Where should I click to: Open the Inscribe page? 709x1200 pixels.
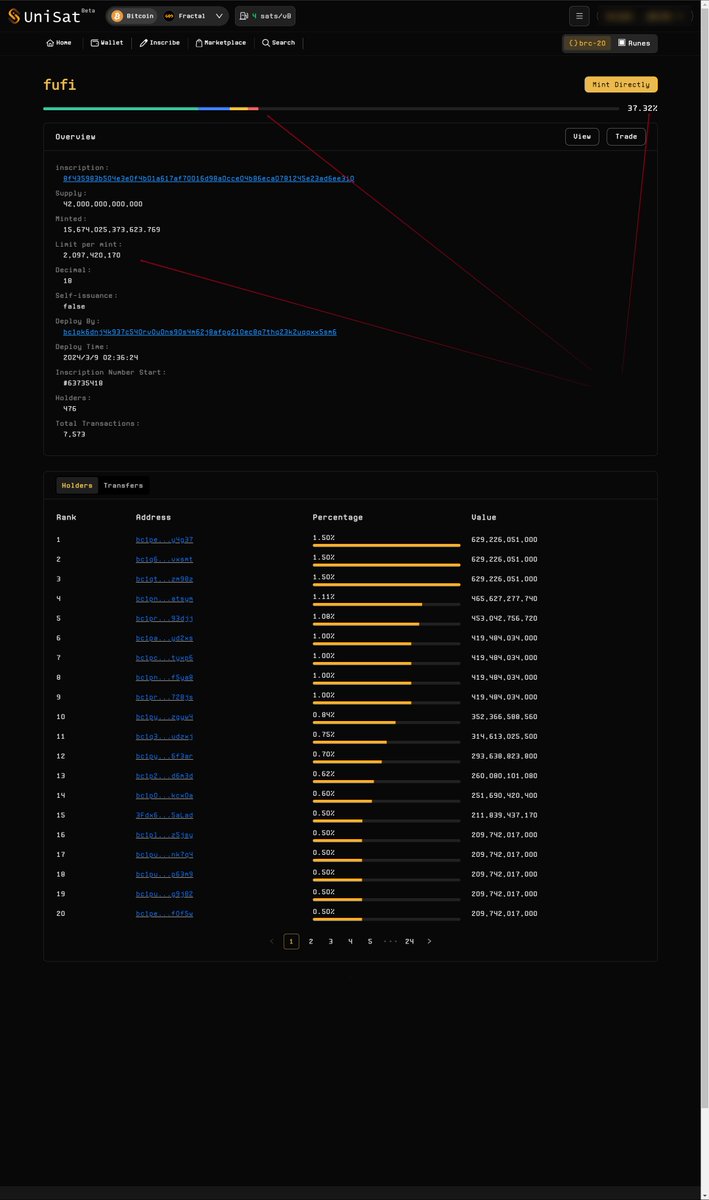coord(160,43)
